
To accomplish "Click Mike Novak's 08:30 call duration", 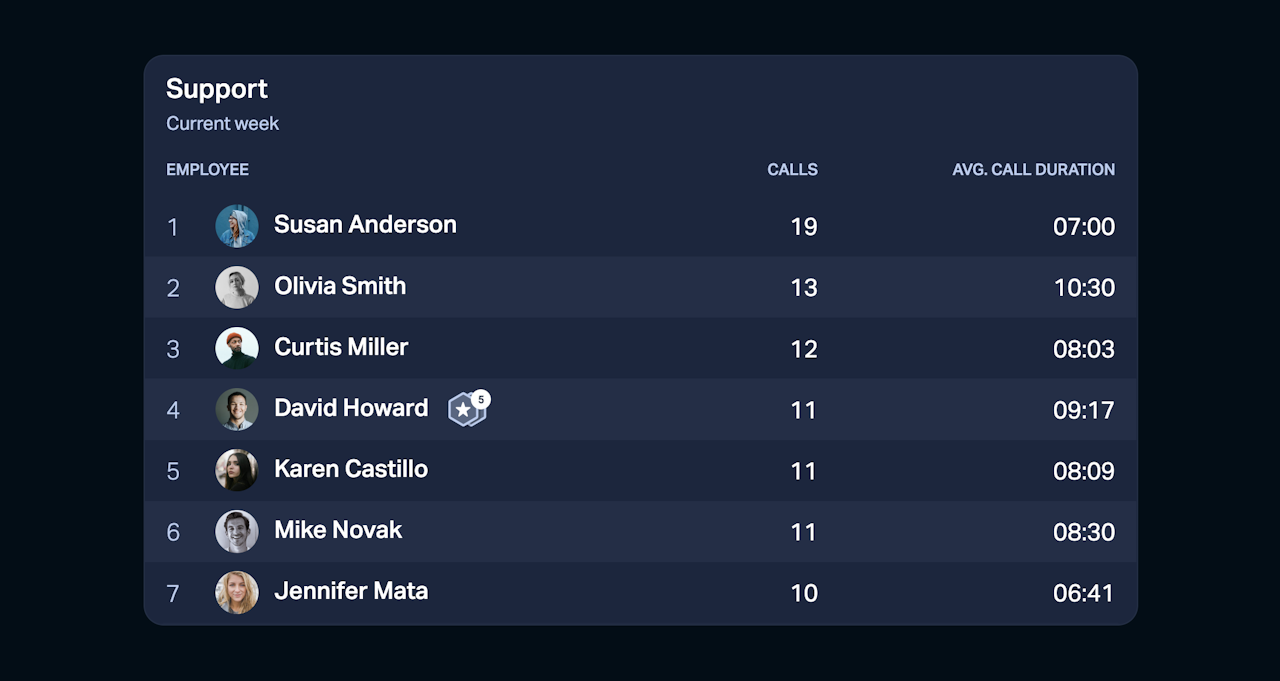I will [x=1083, y=532].
